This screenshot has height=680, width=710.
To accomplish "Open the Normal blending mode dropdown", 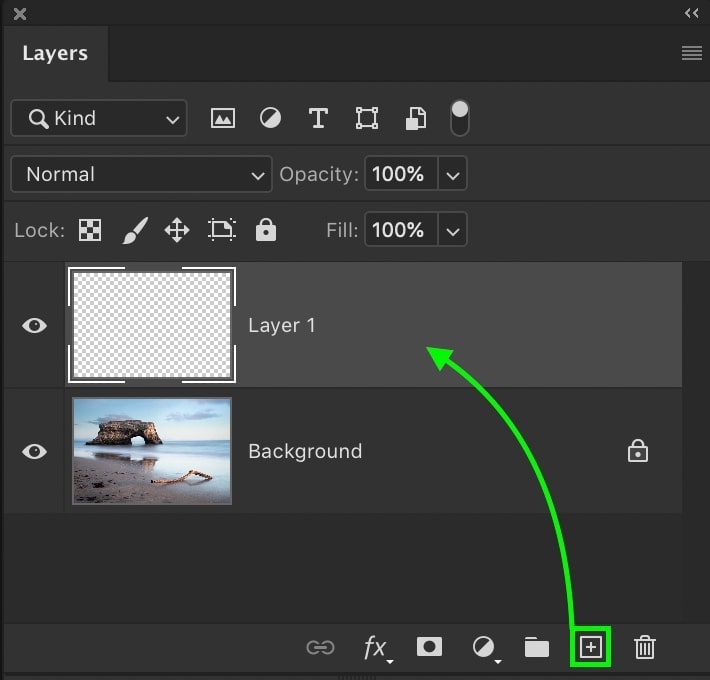I will 141,174.
